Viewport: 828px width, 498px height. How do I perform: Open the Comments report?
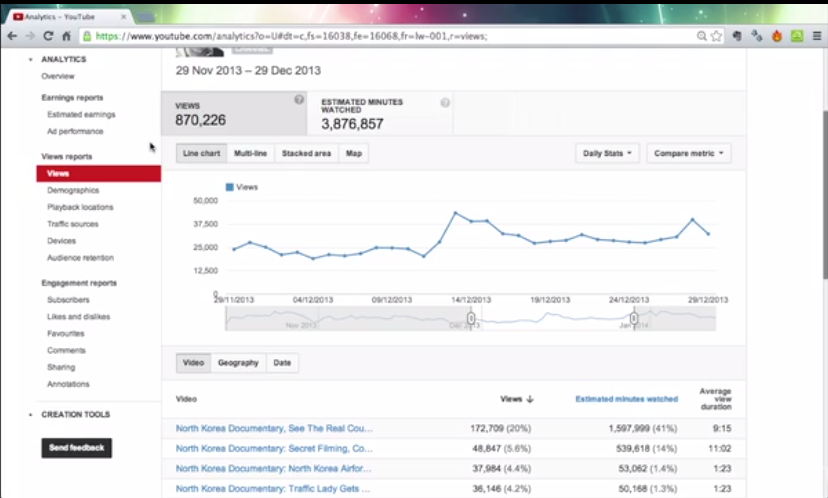coord(66,350)
